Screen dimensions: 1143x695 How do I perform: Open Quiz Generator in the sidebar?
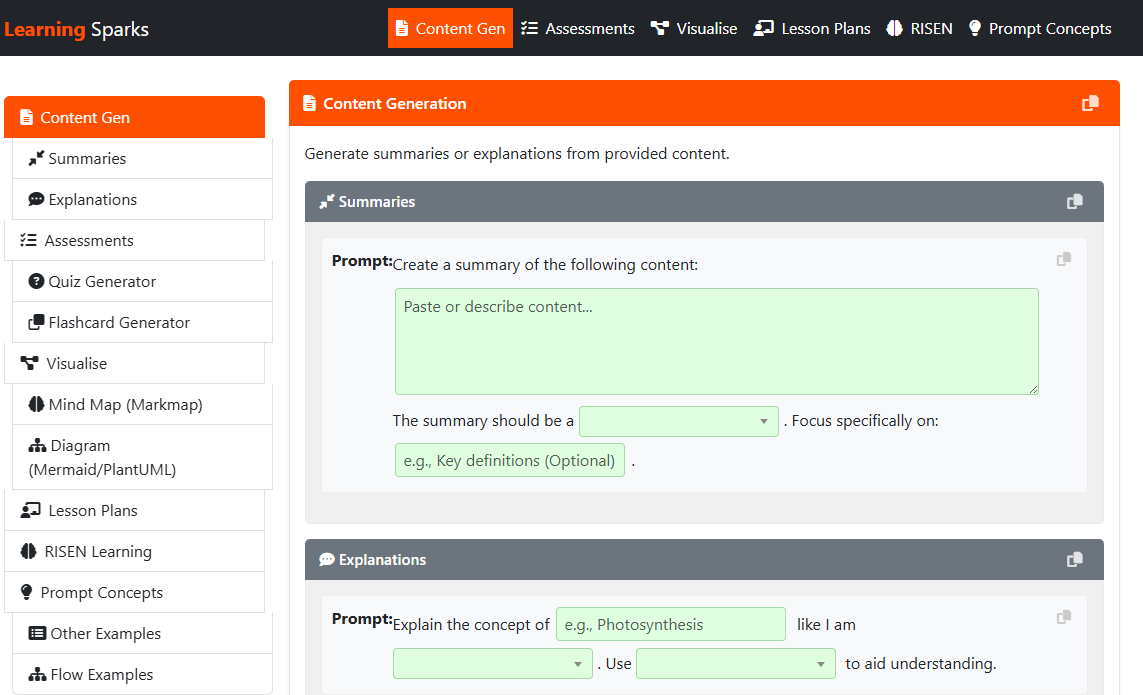pyautogui.click(x=142, y=281)
